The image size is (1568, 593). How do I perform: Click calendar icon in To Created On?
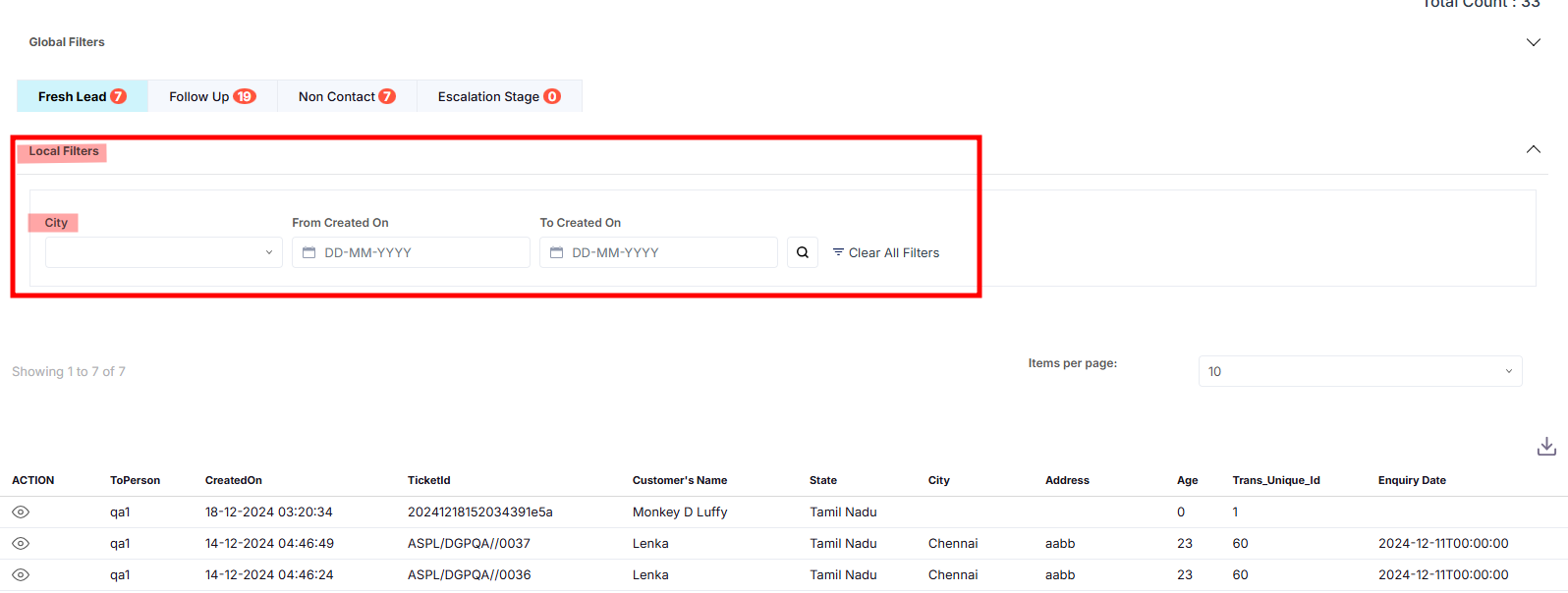tap(556, 252)
